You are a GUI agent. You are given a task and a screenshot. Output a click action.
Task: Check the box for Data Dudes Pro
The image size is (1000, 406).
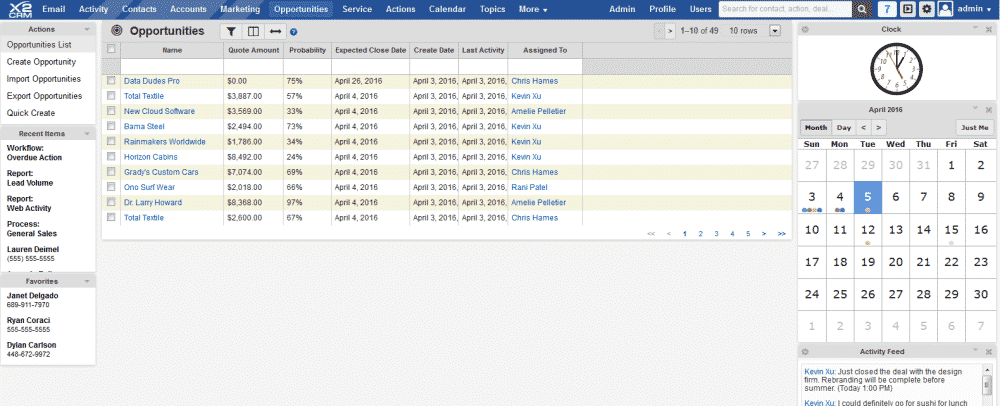point(111,81)
